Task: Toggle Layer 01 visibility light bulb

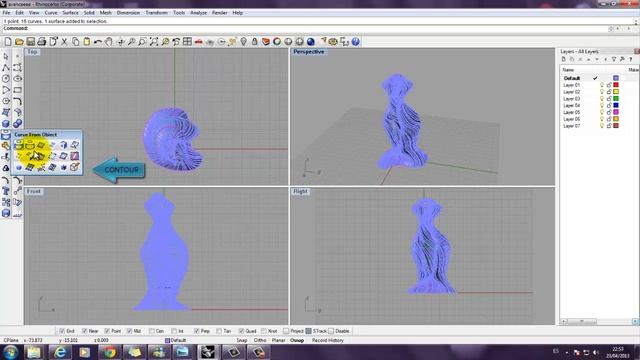Action: click(602, 85)
